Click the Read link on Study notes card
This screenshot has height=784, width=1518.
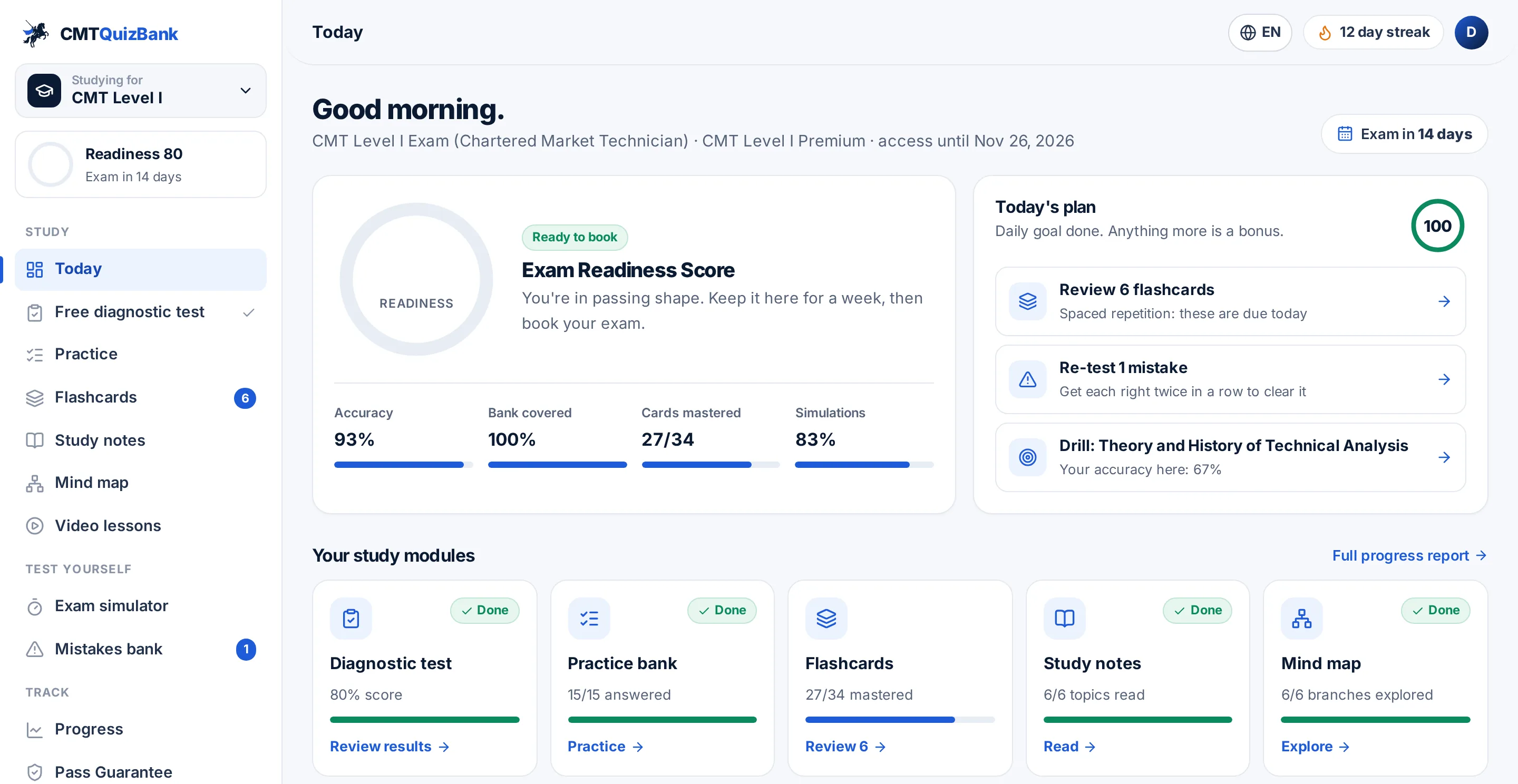click(x=1069, y=746)
